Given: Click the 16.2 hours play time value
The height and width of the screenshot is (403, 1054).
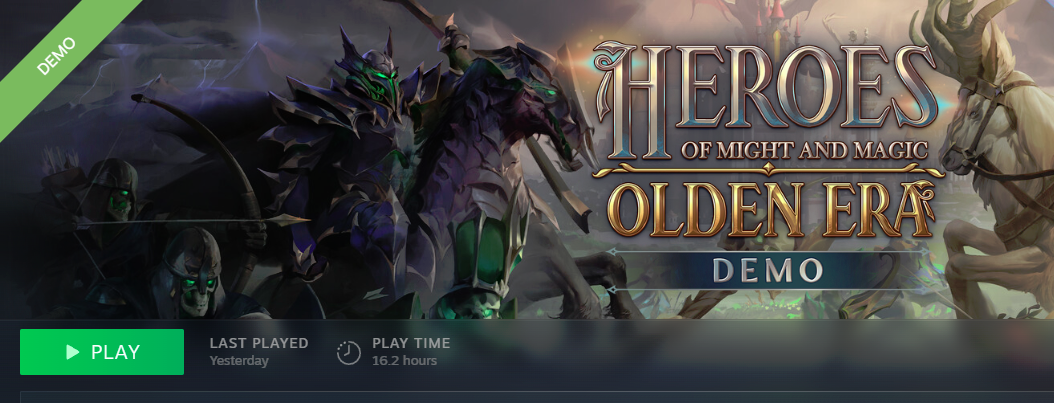Looking at the screenshot, I should point(405,361).
